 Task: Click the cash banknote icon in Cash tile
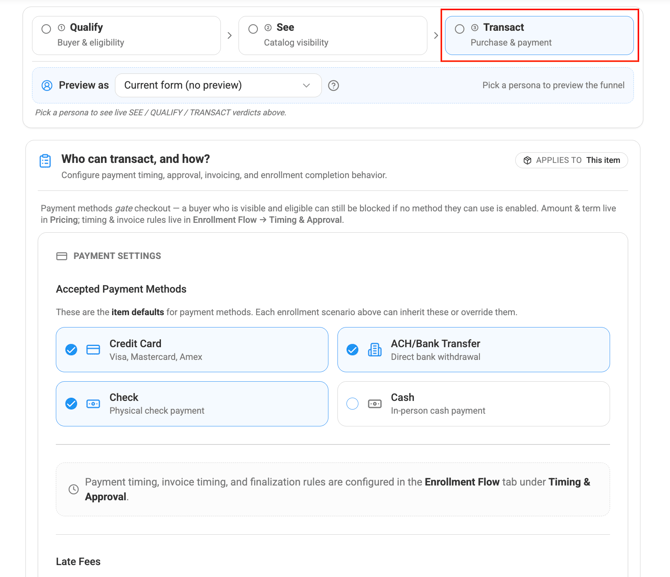[375, 403]
